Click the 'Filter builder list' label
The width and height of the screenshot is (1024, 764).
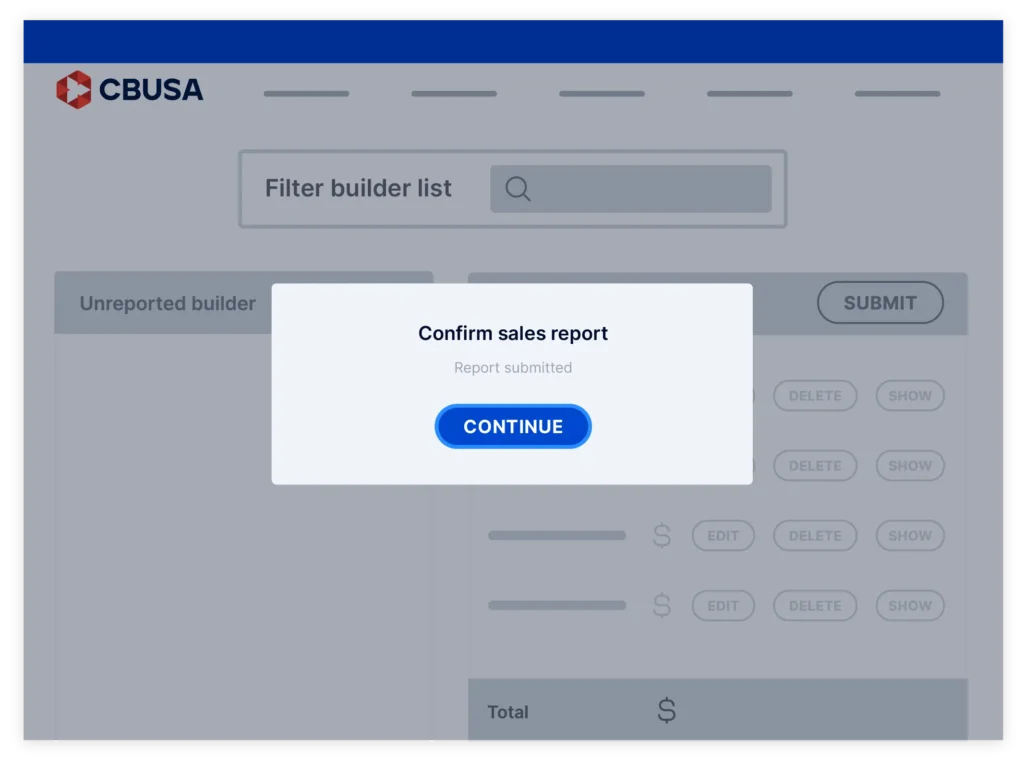358,188
